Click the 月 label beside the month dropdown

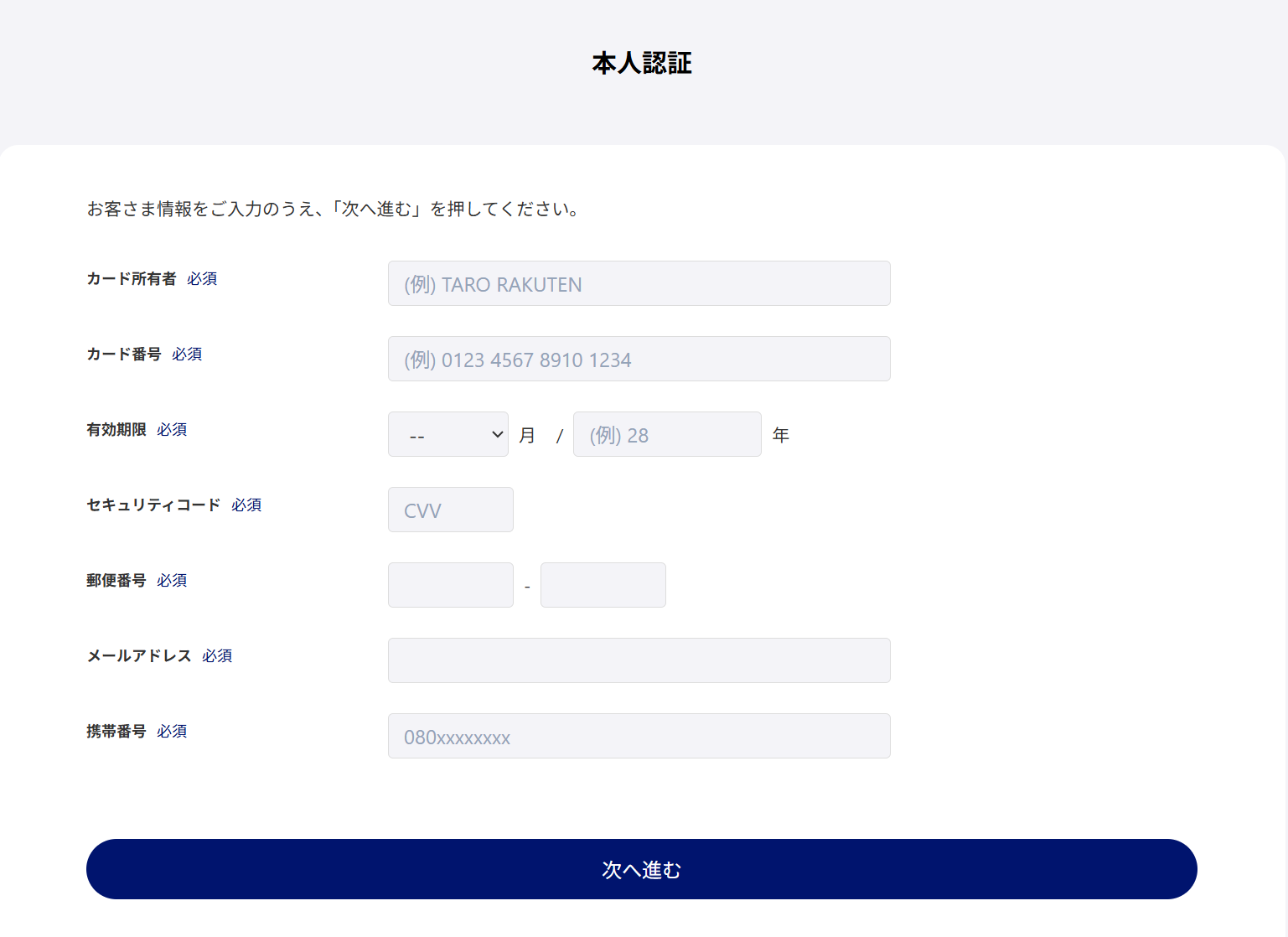coord(526,434)
